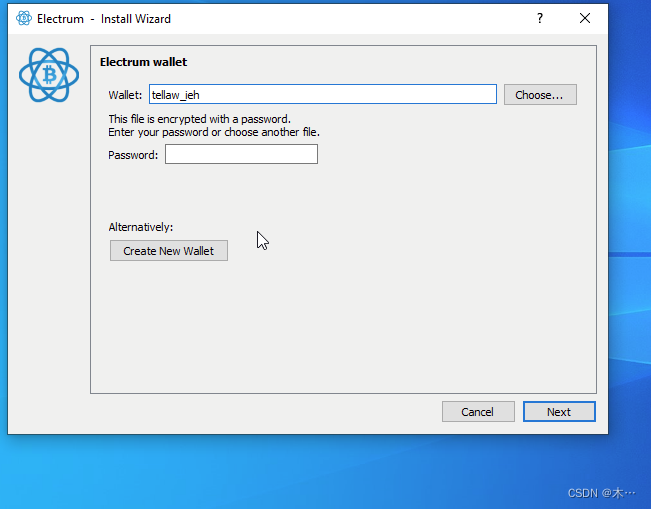Close the Install Wizard window
The image size is (651, 509).
585,18
